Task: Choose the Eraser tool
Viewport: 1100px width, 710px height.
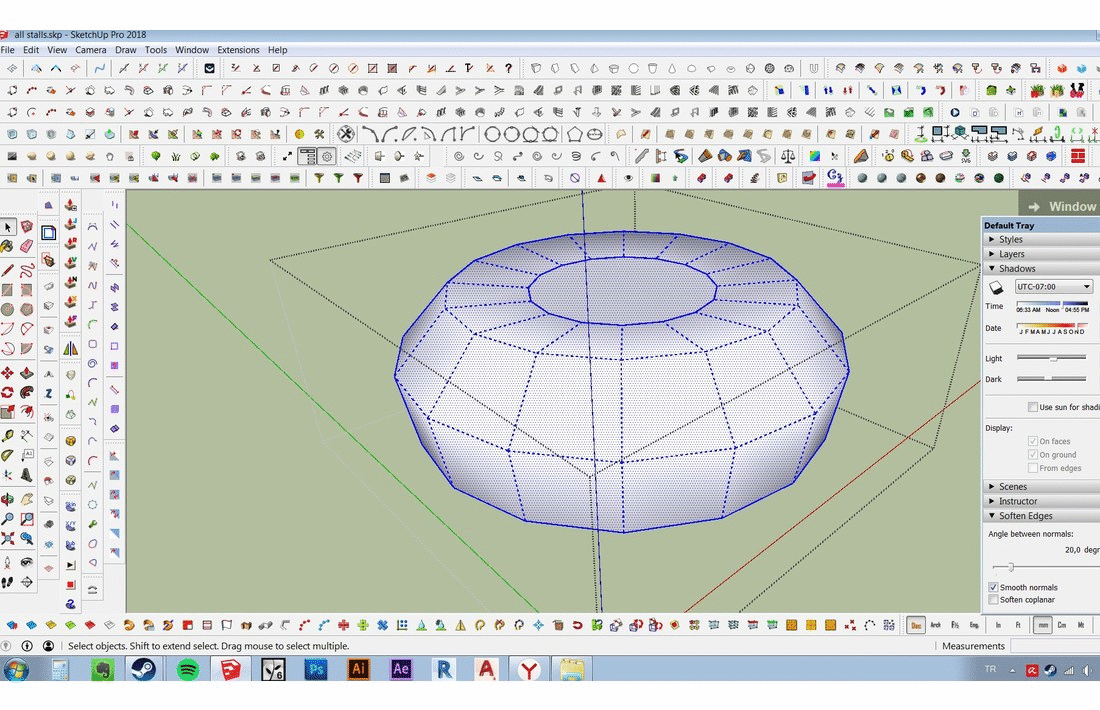Action: (27, 246)
